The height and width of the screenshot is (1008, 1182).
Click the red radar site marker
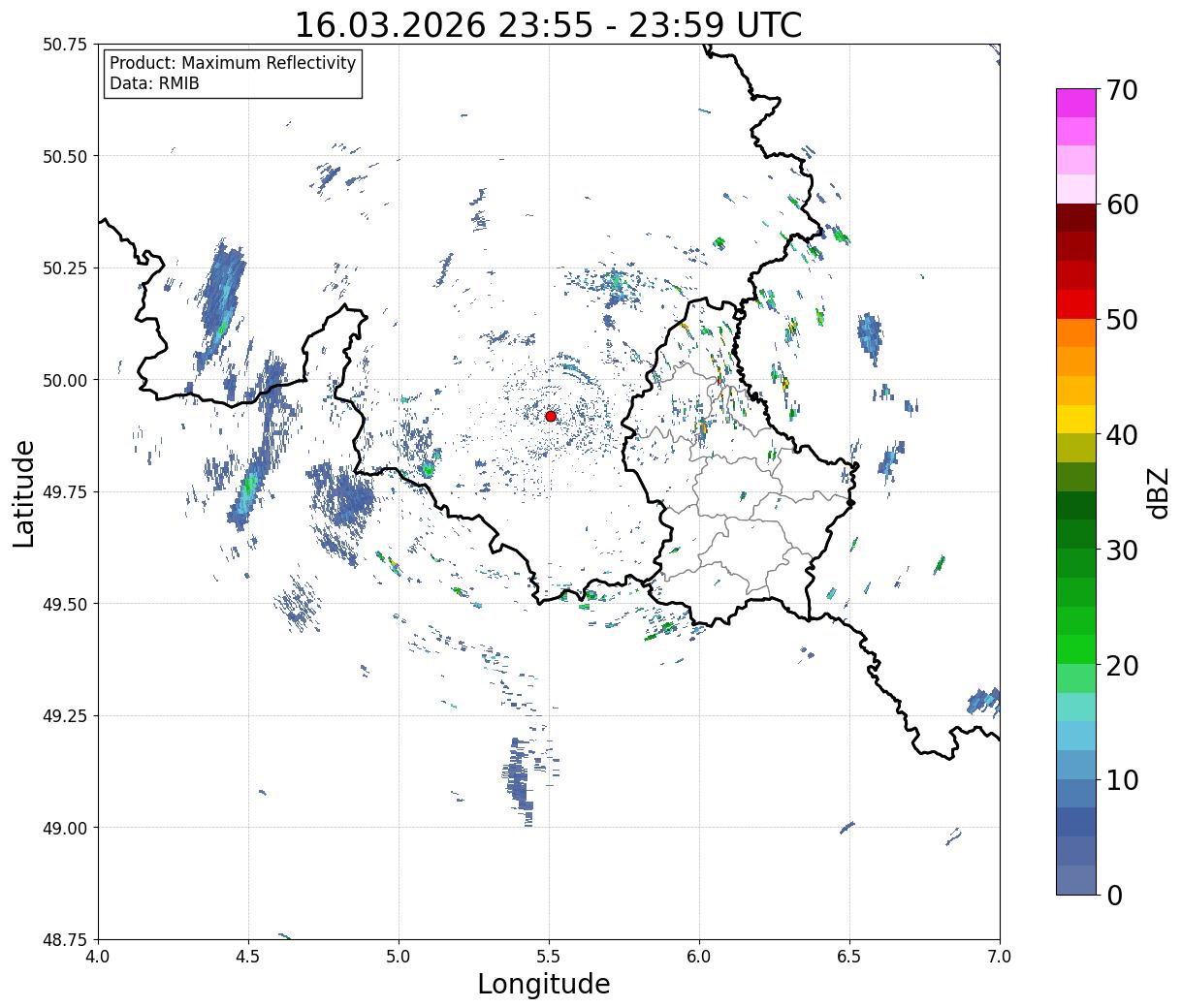[550, 416]
